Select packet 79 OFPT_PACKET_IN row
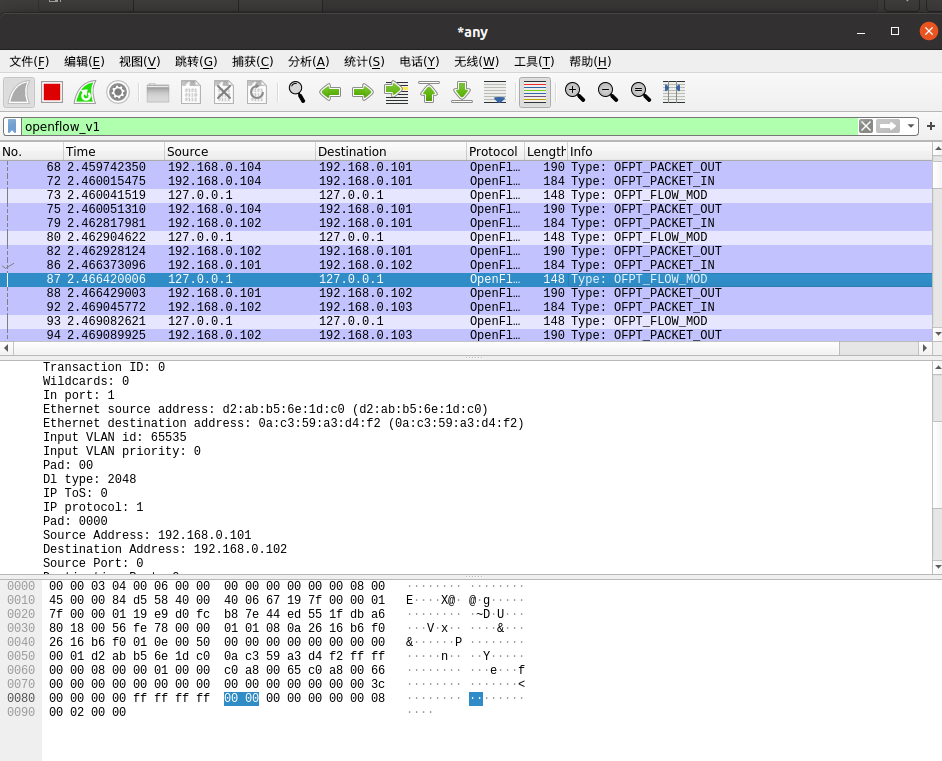Viewport: 942px width, 761px height. click(466, 223)
